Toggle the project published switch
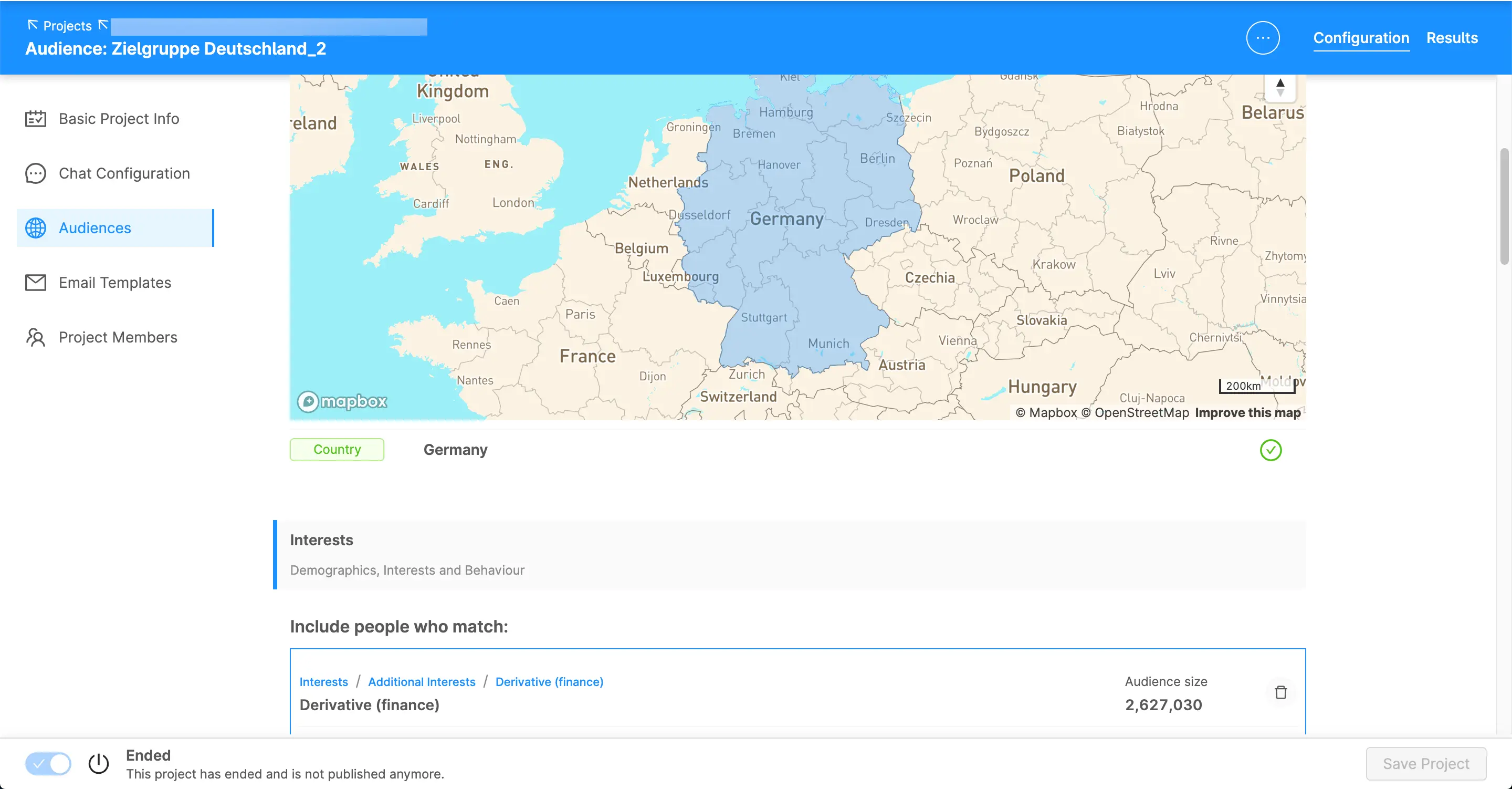 [48, 763]
